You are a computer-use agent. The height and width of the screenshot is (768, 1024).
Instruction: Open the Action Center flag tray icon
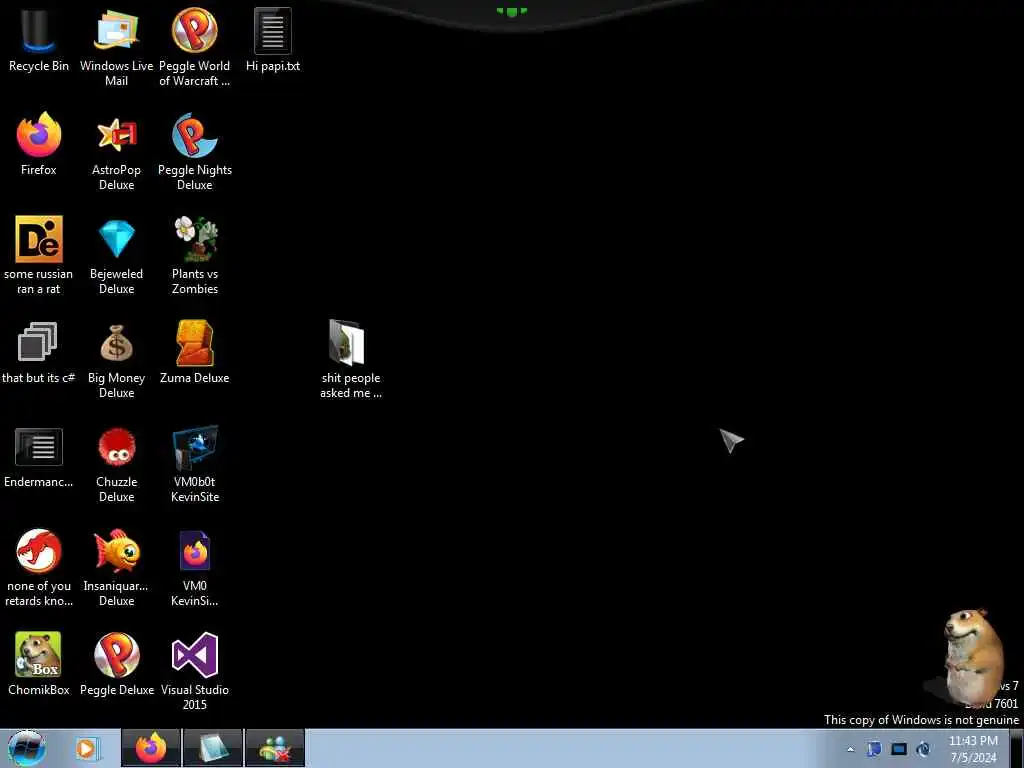click(x=874, y=749)
